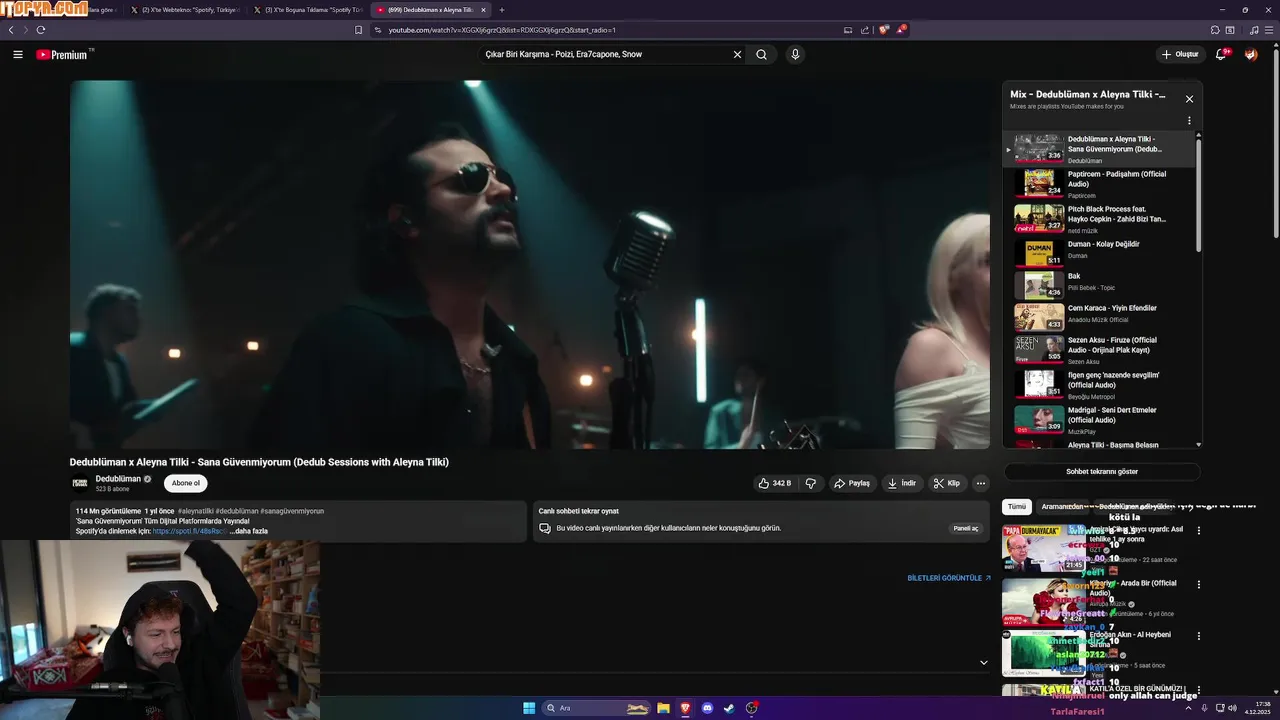Expand the section with the down chevron
Image resolution: width=1280 pixels, height=720 pixels.
pos(983,662)
